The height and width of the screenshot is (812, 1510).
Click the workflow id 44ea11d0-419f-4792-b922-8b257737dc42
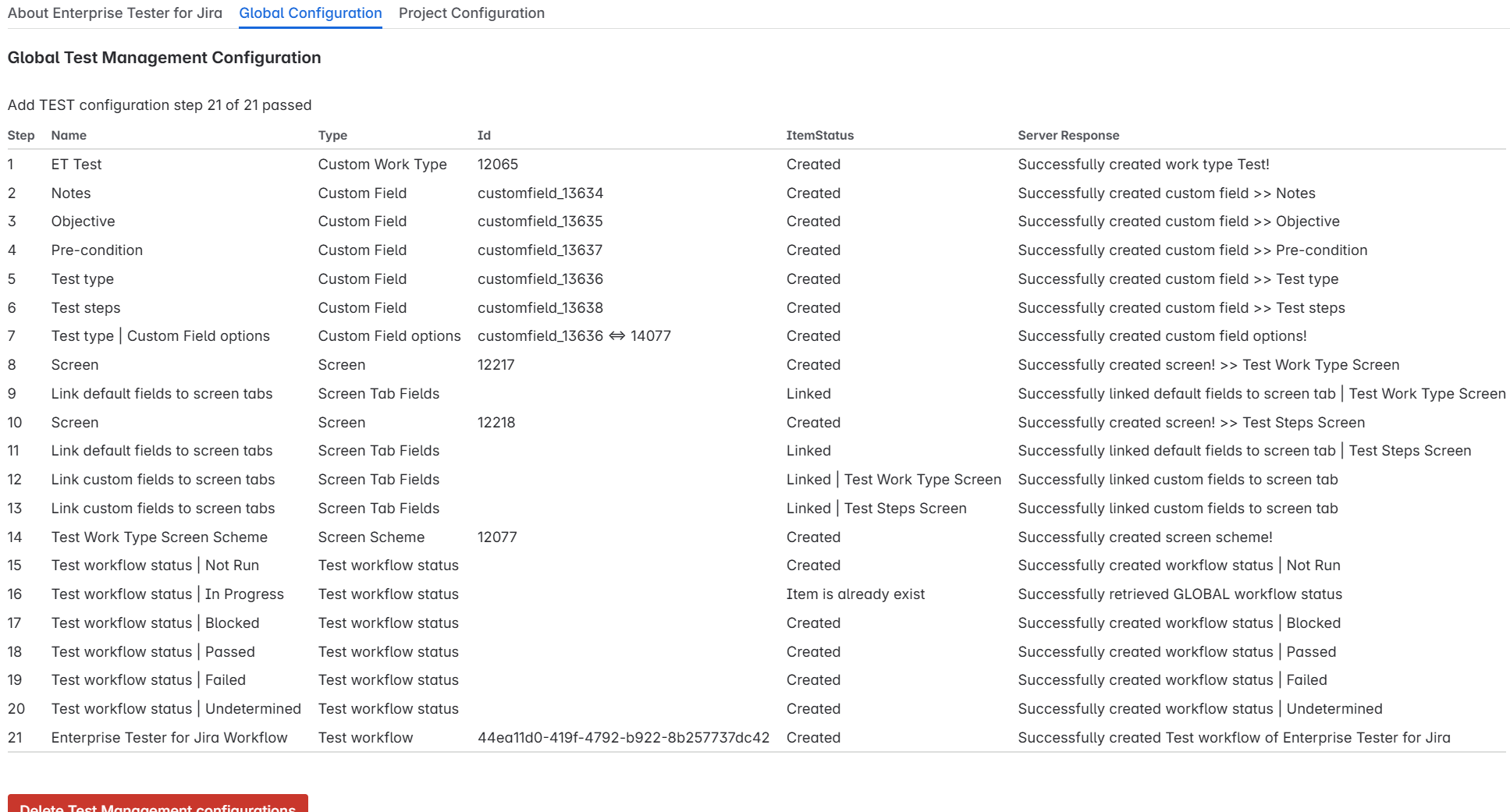pyautogui.click(x=623, y=738)
